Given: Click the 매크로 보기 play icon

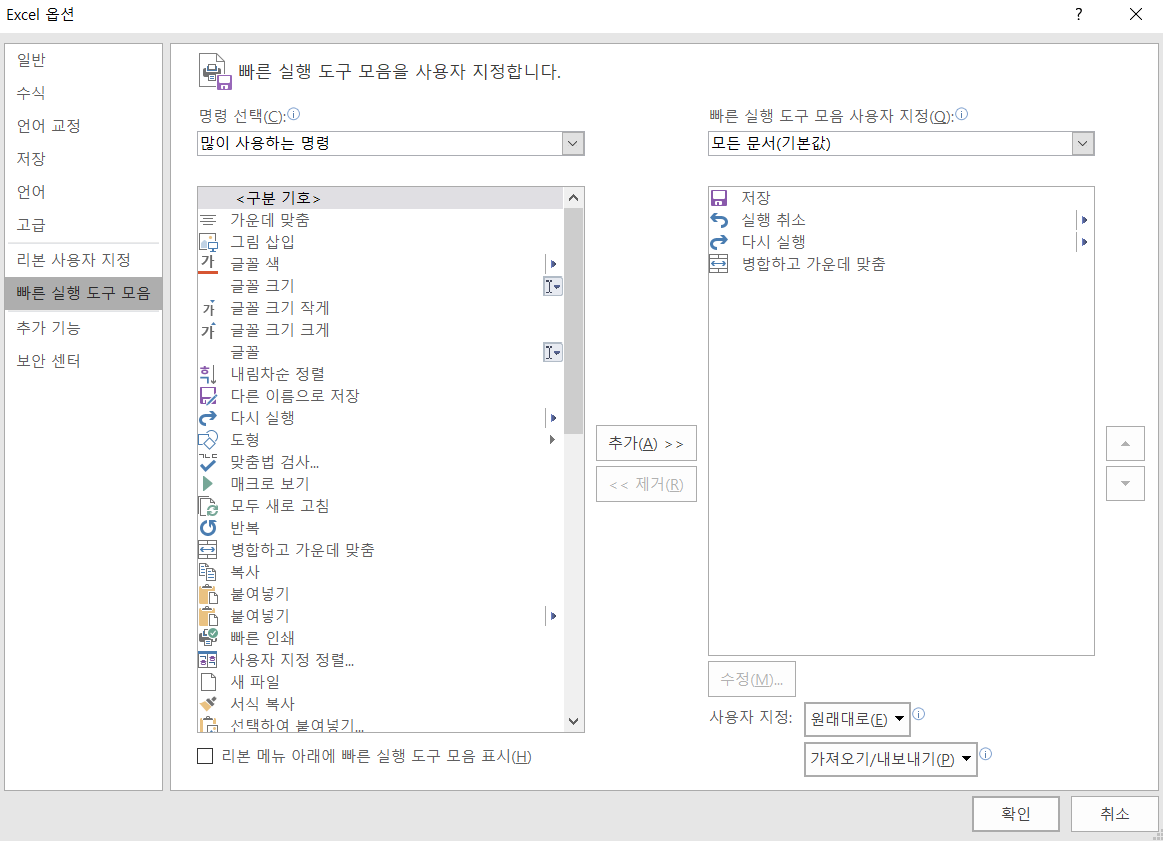Looking at the screenshot, I should click(208, 484).
